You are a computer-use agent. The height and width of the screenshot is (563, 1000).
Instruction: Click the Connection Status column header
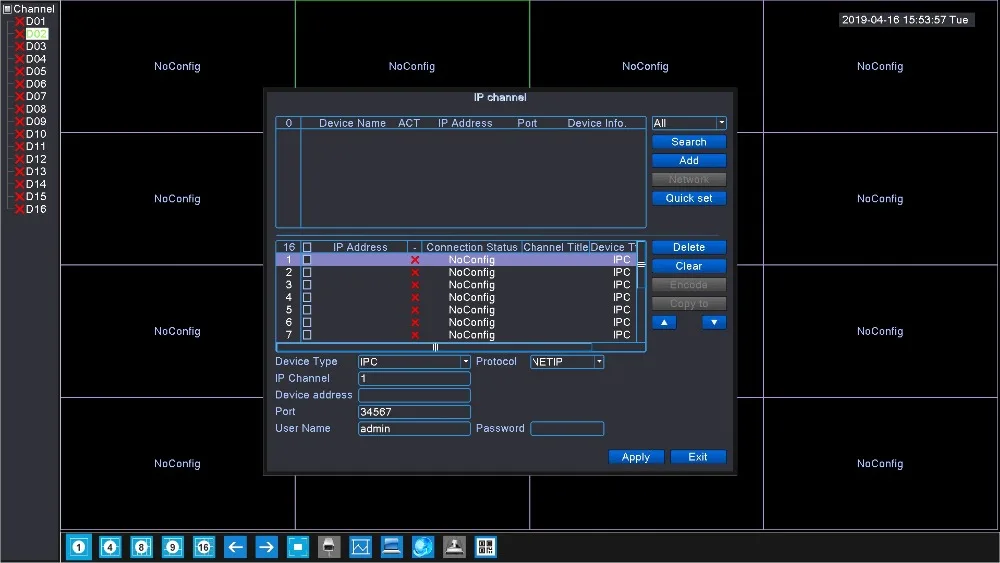click(x=471, y=247)
